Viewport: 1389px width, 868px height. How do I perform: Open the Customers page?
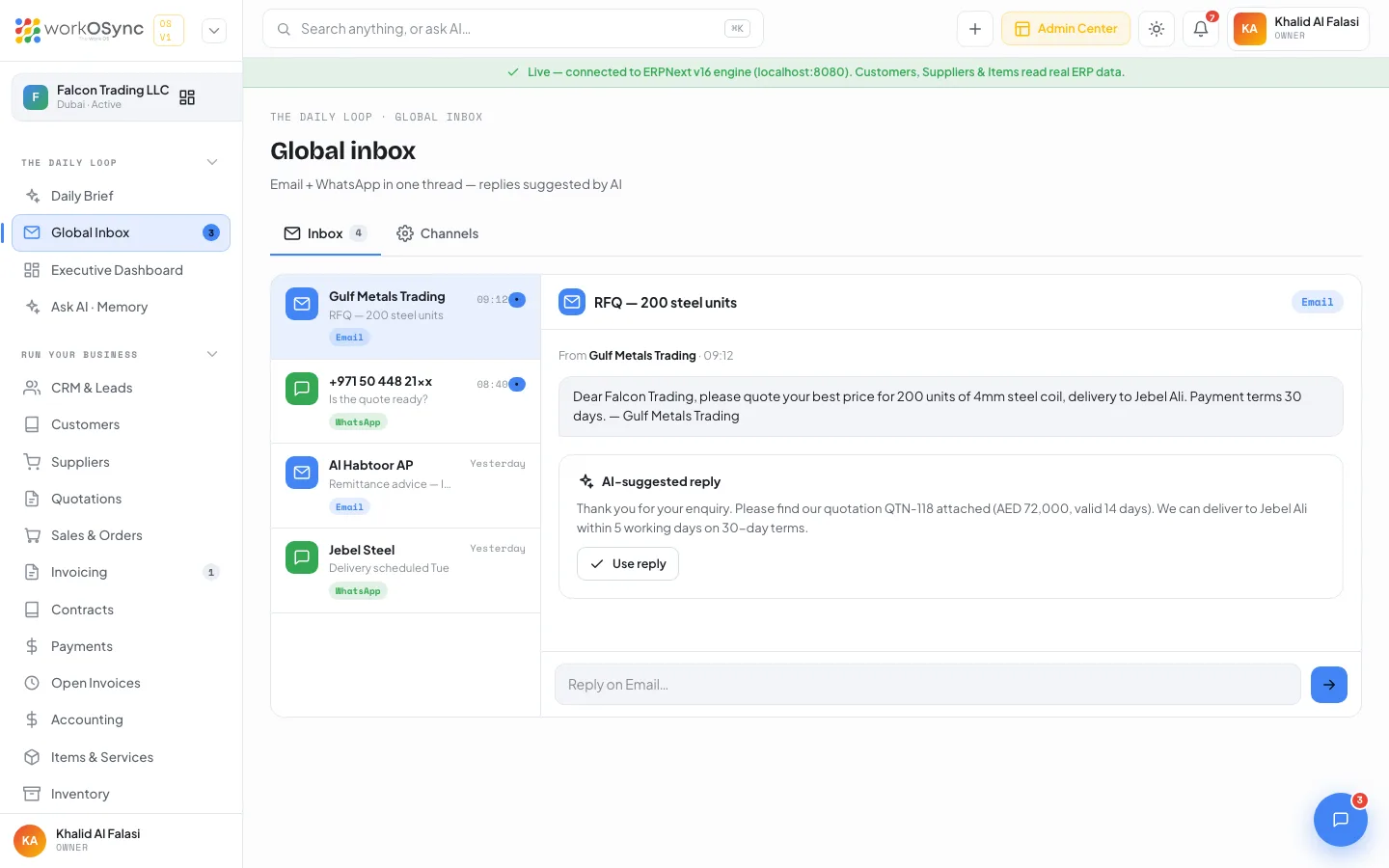(121, 424)
